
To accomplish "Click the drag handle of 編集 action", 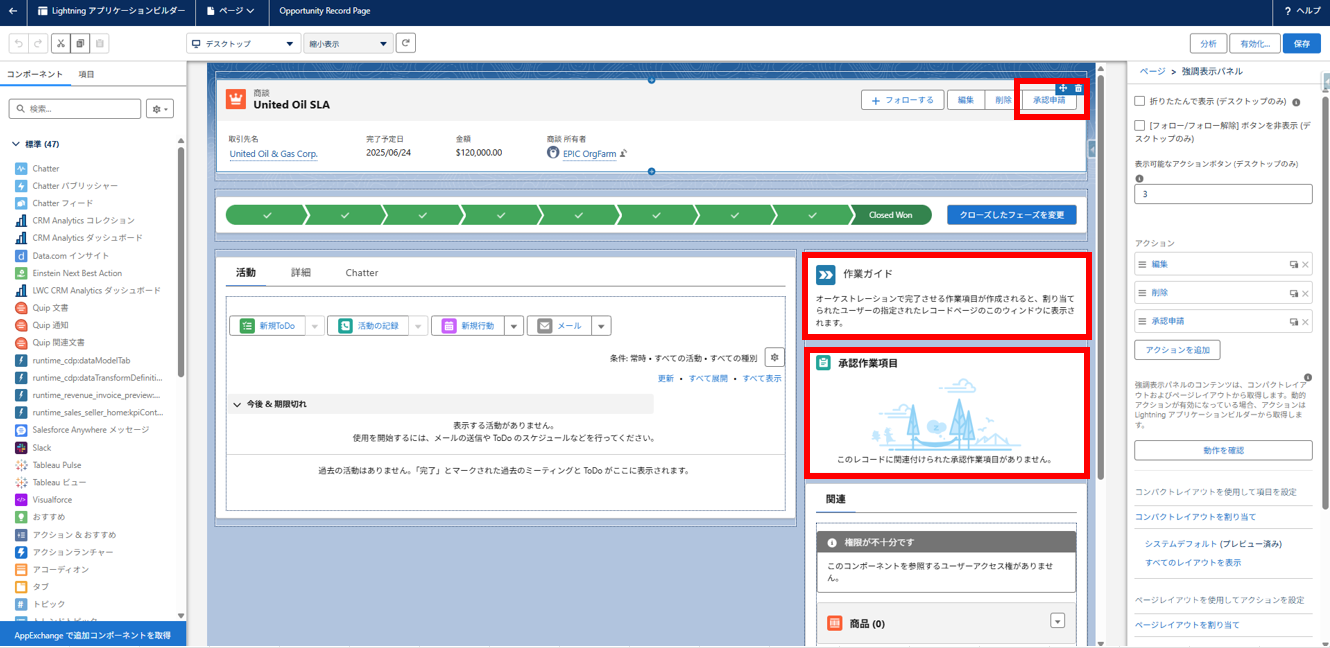I will [1142, 264].
